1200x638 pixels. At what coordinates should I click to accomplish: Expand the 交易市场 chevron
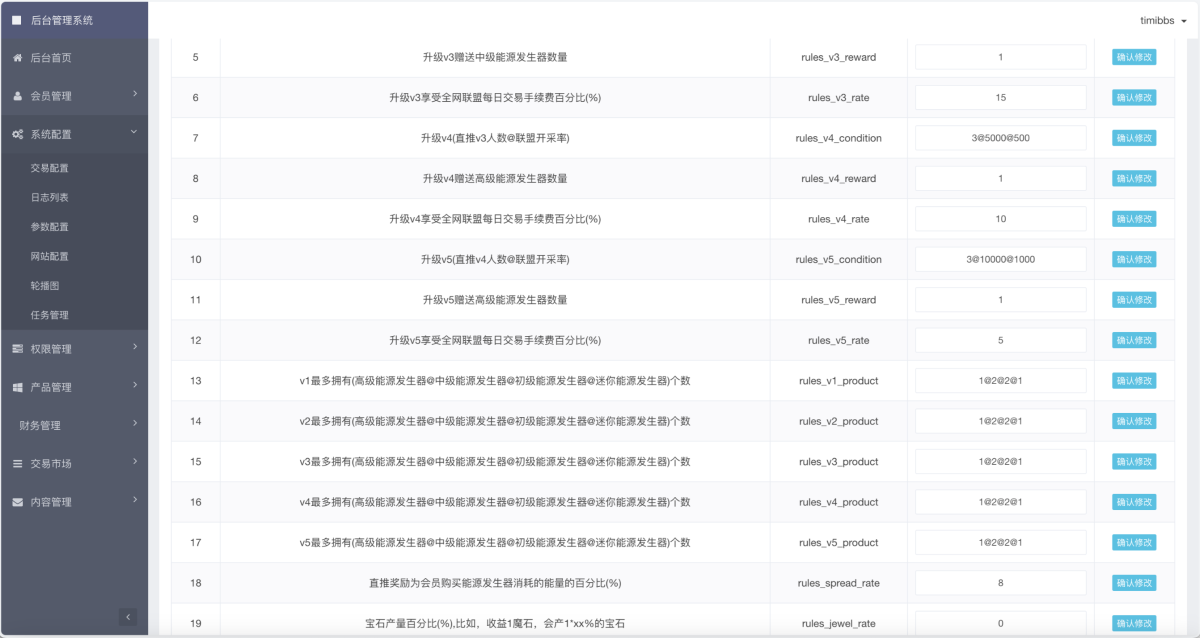click(134, 462)
